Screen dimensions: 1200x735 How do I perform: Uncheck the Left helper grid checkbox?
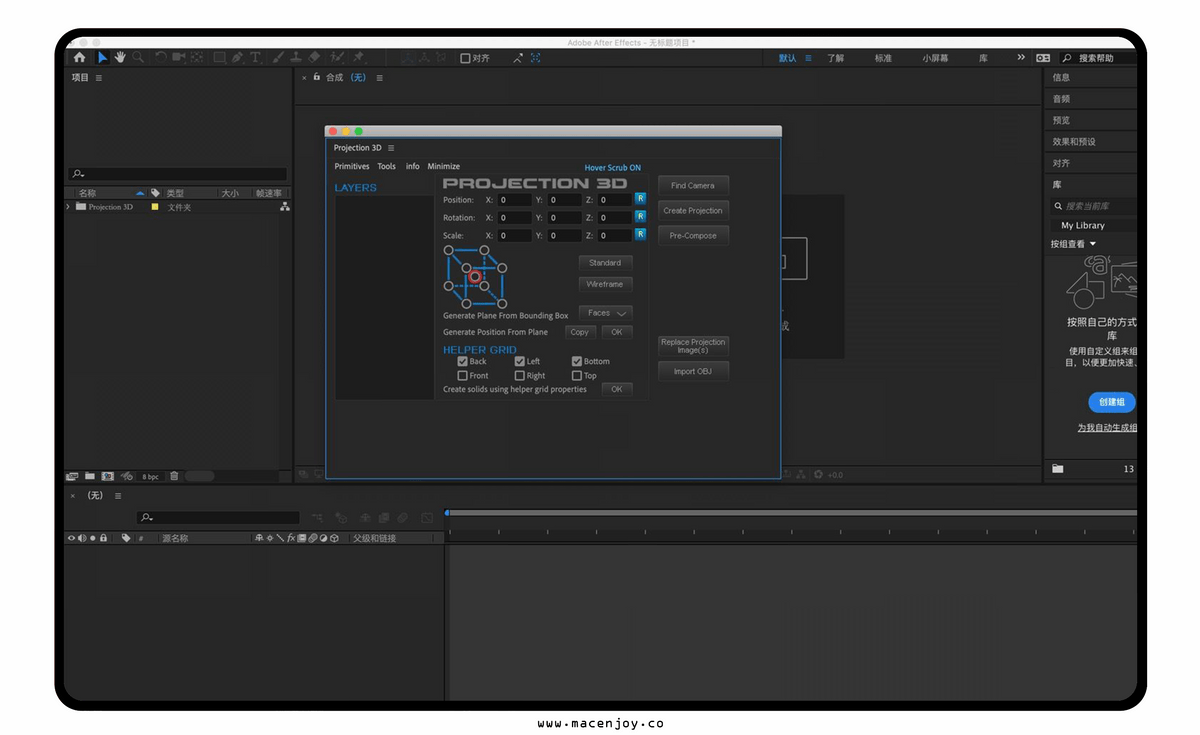[x=520, y=361]
